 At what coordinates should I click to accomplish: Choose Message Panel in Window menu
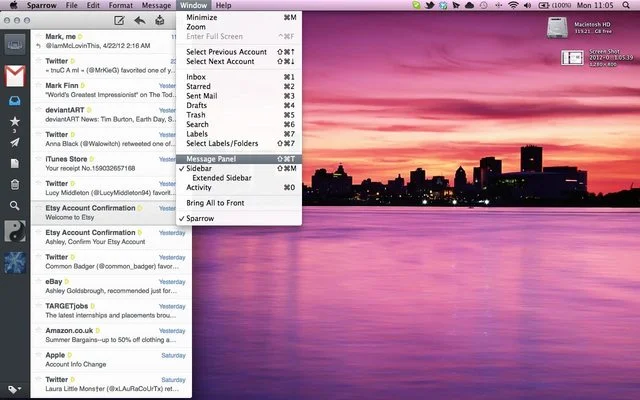239,159
